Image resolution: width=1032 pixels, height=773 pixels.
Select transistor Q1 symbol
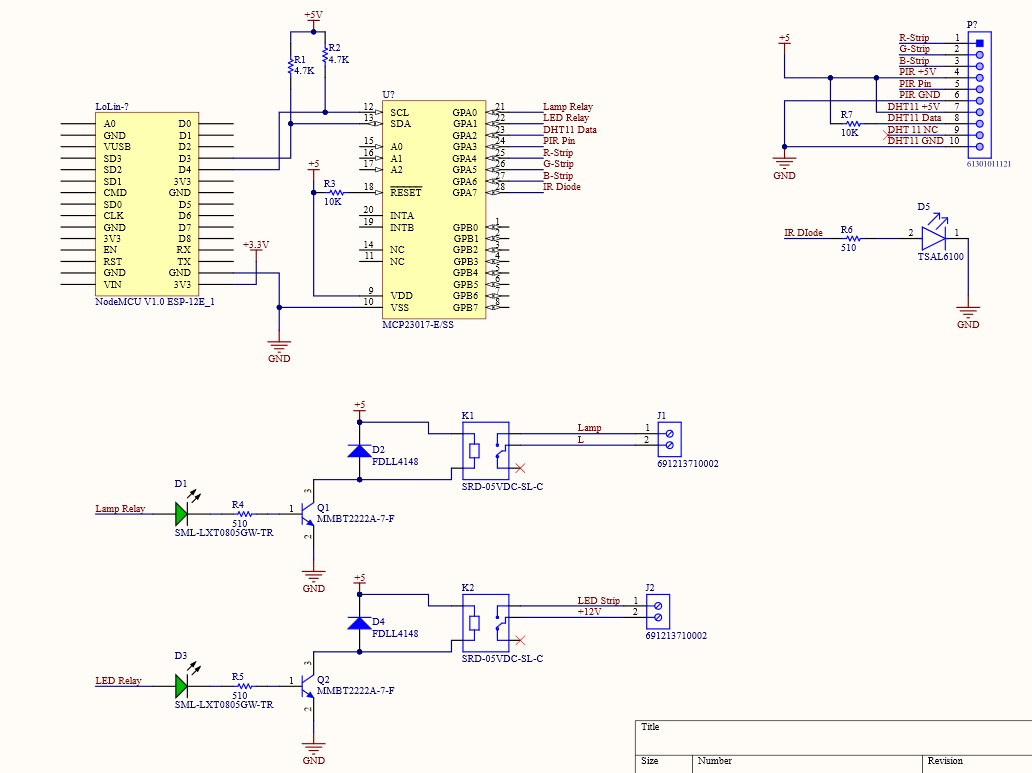pyautogui.click(x=307, y=514)
